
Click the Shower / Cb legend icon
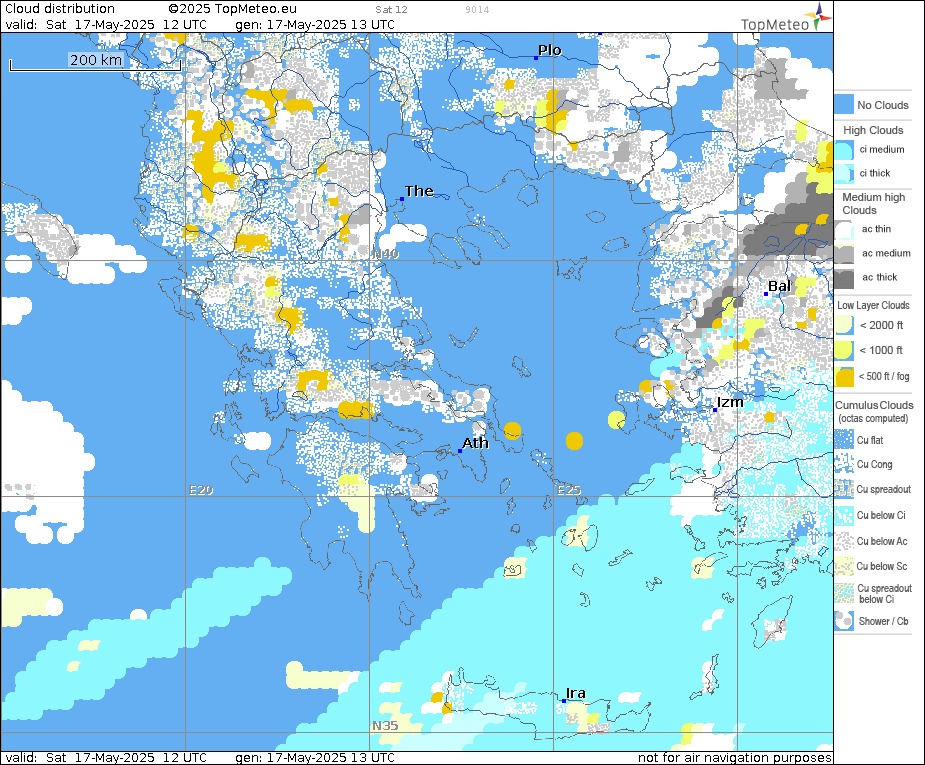coord(844,621)
